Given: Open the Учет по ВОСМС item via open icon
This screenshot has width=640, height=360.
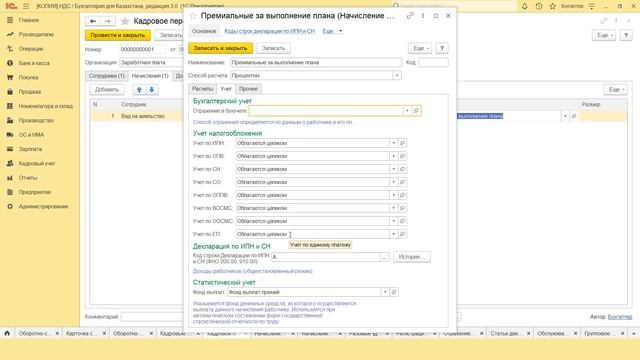Looking at the screenshot, I should 402,208.
